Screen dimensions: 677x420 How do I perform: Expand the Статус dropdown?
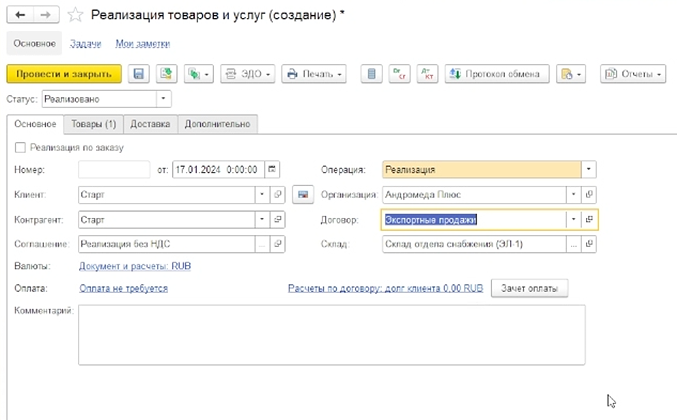pos(164,99)
